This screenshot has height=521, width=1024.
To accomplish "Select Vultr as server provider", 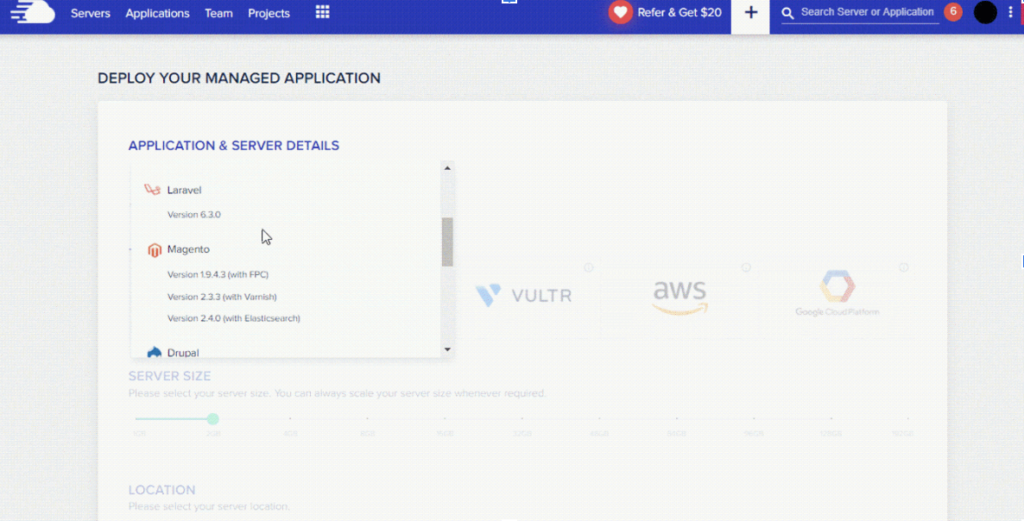I will (524, 295).
